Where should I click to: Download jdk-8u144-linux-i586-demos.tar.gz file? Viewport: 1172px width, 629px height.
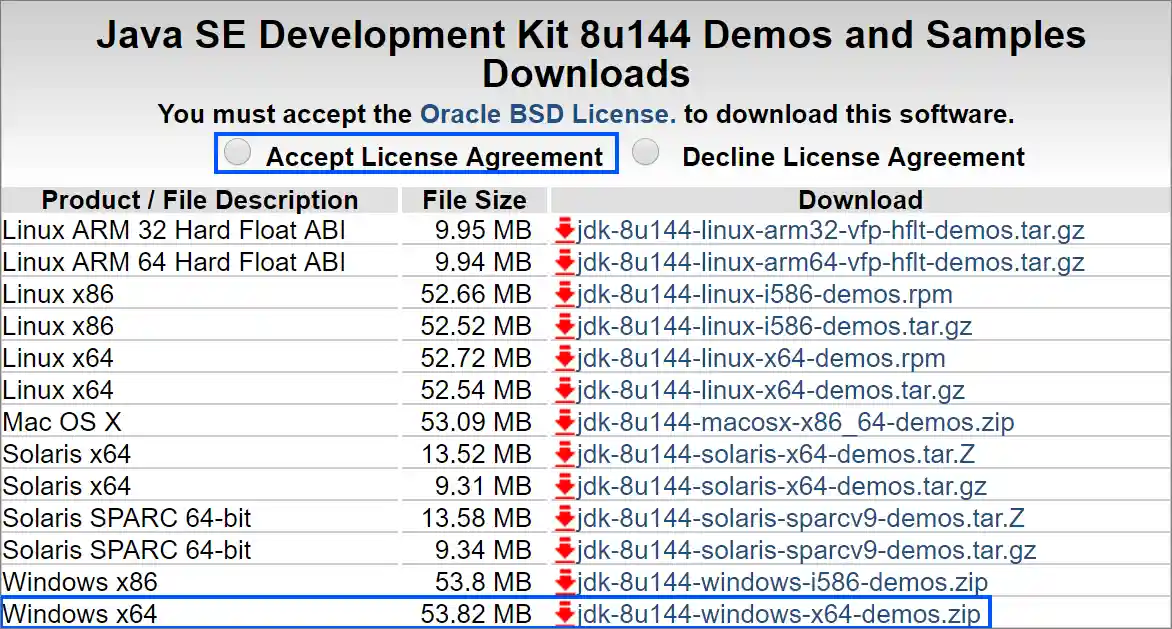(x=774, y=327)
